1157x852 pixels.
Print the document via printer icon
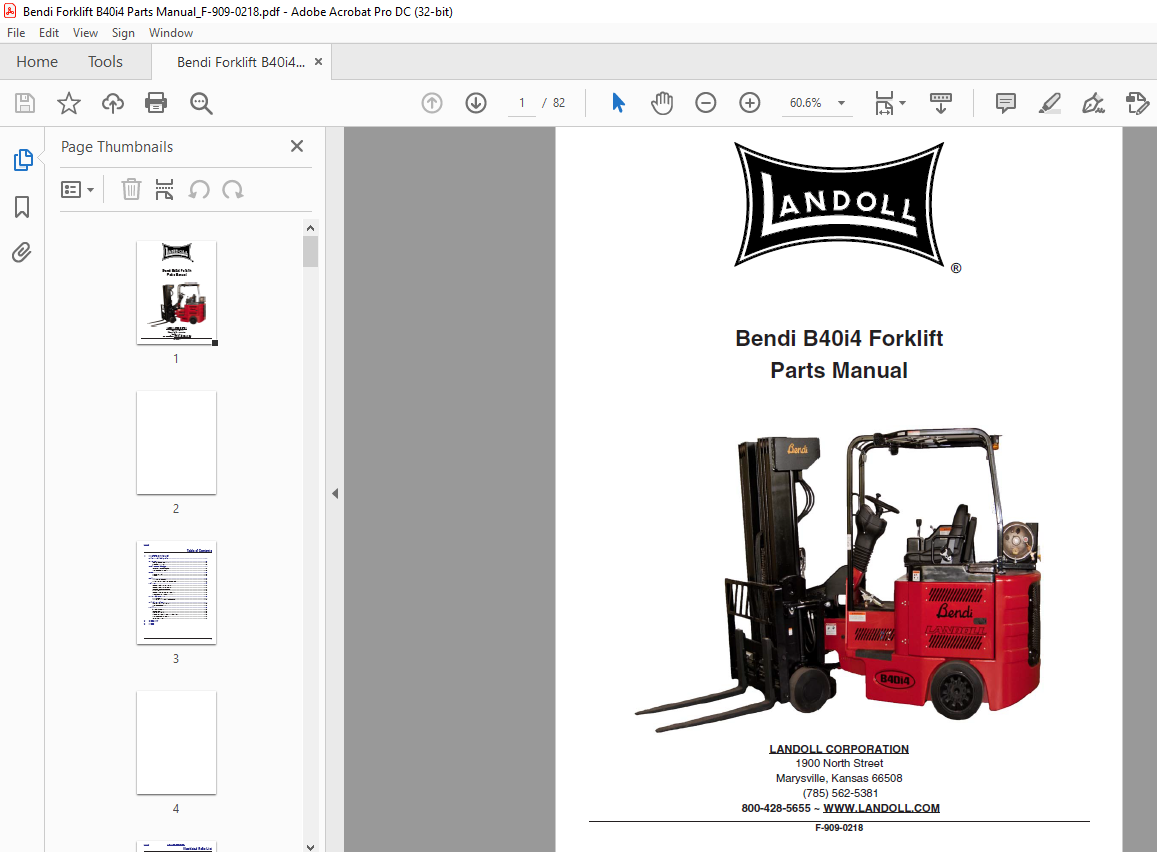pyautogui.click(x=156, y=103)
